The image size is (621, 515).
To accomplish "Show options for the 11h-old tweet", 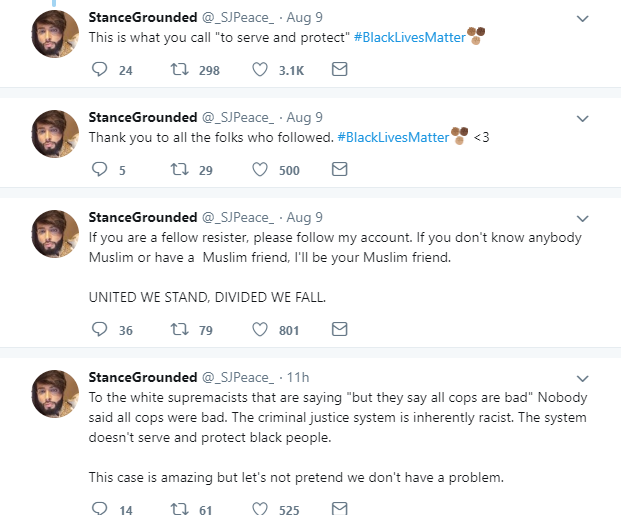I will (x=583, y=377).
